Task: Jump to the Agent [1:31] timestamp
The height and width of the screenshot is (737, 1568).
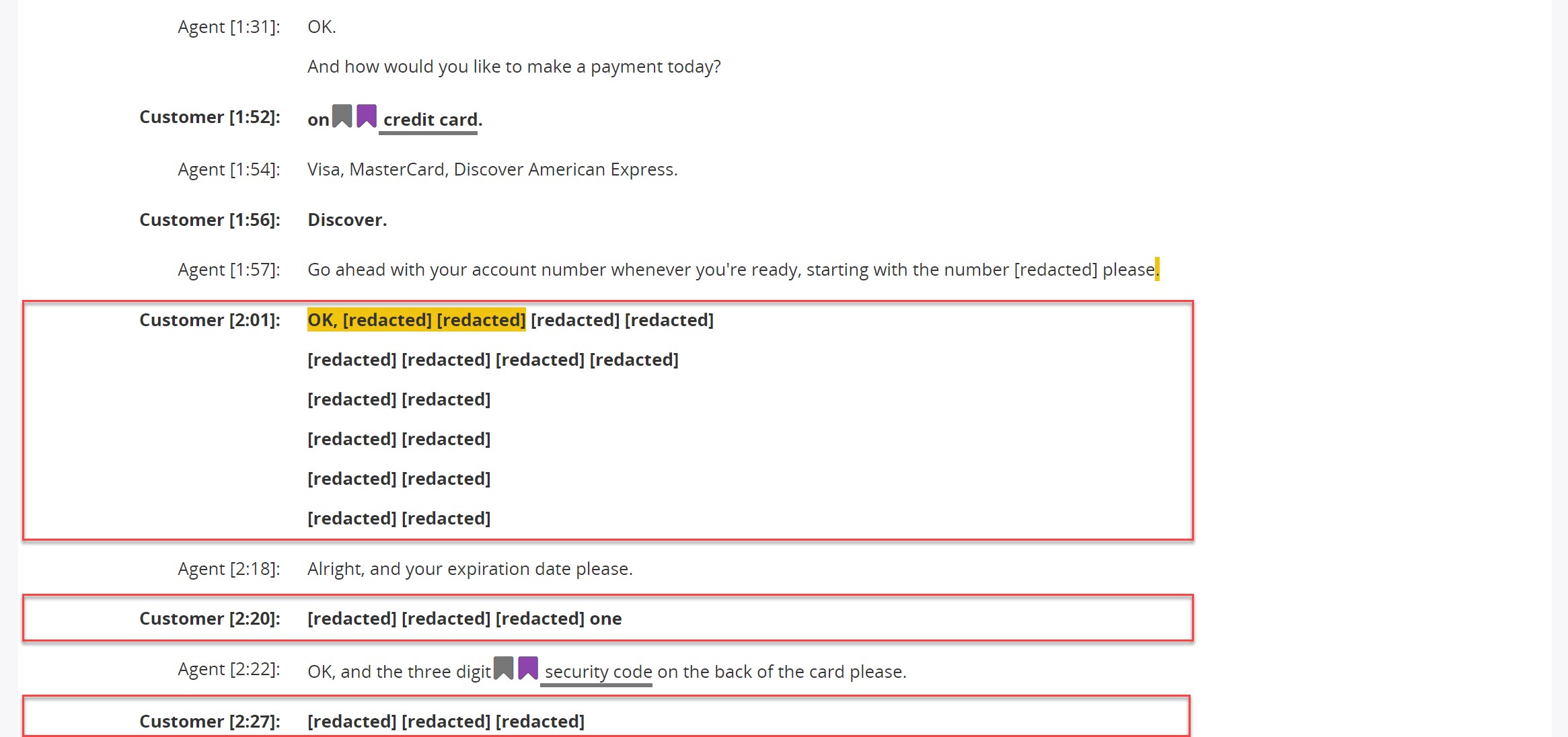Action: tap(229, 27)
